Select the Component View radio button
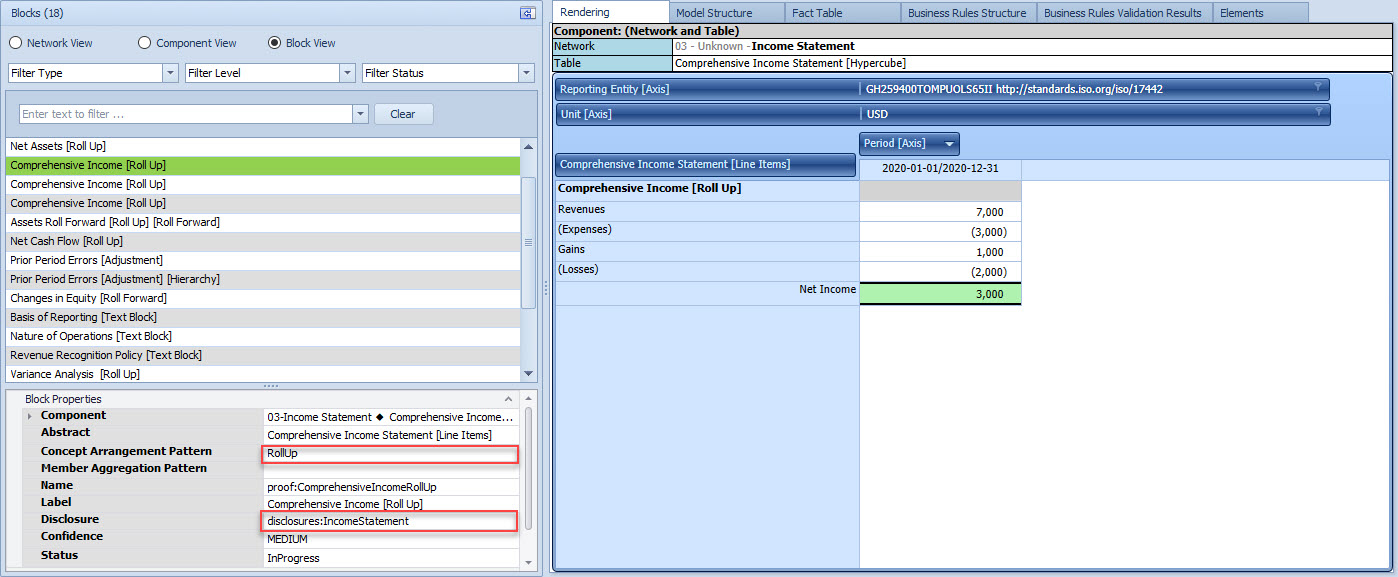Viewport: 1398px width, 577px height. [145, 43]
